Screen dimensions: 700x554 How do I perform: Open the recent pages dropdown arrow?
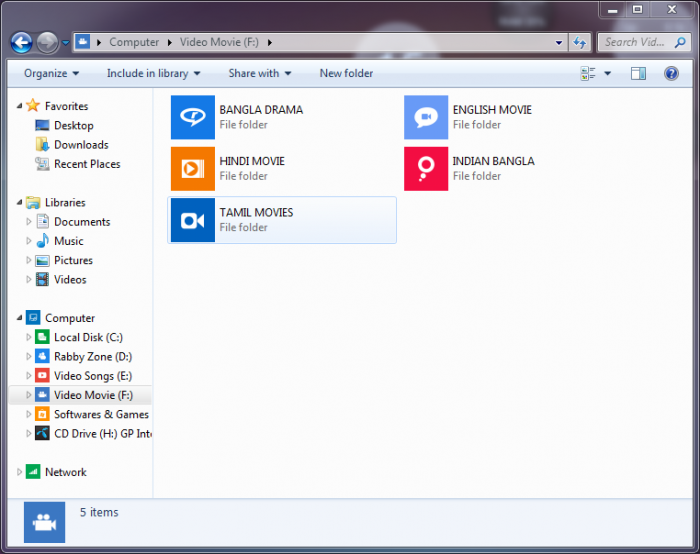coord(66,43)
